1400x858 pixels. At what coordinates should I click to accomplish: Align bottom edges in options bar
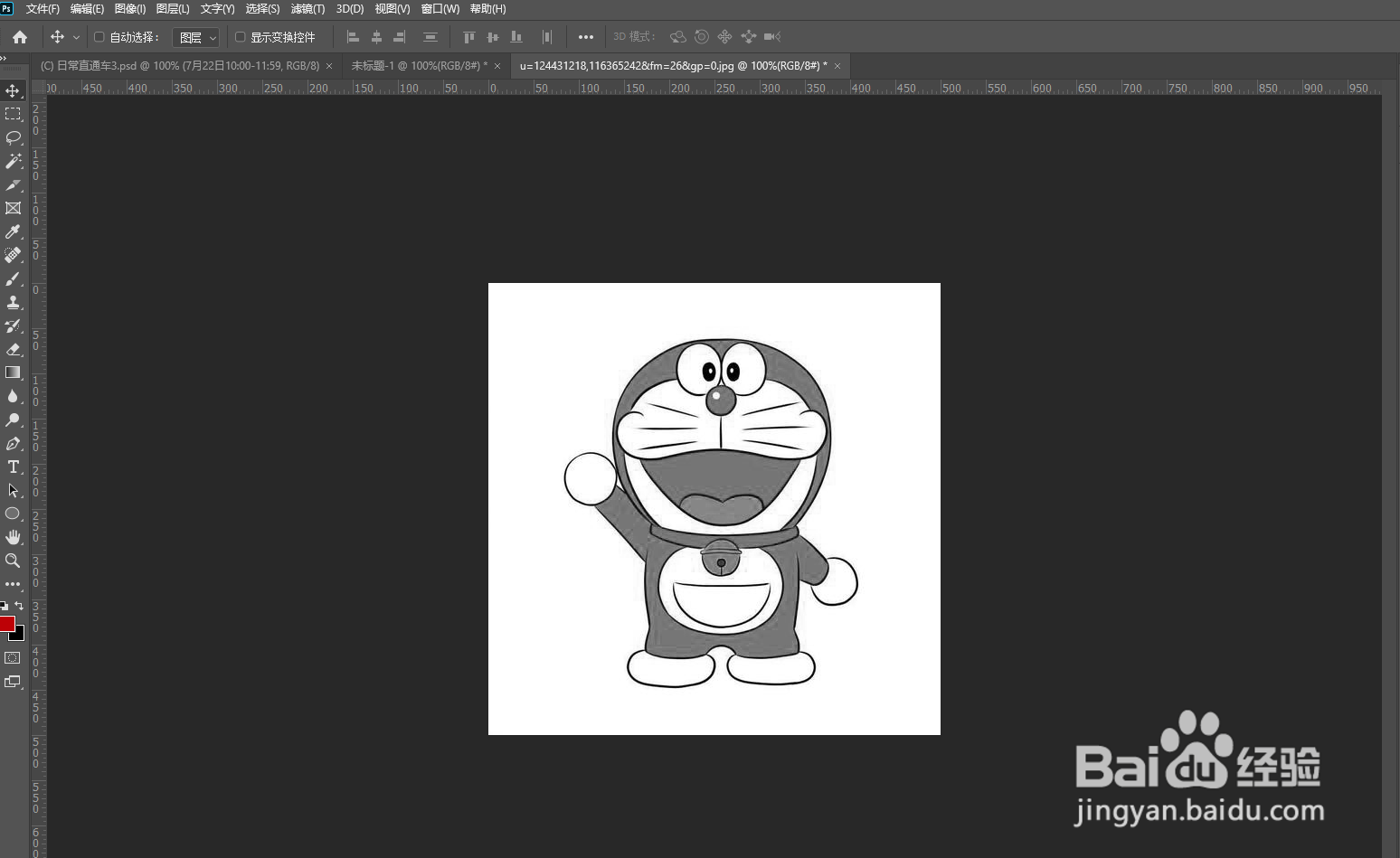pos(516,37)
